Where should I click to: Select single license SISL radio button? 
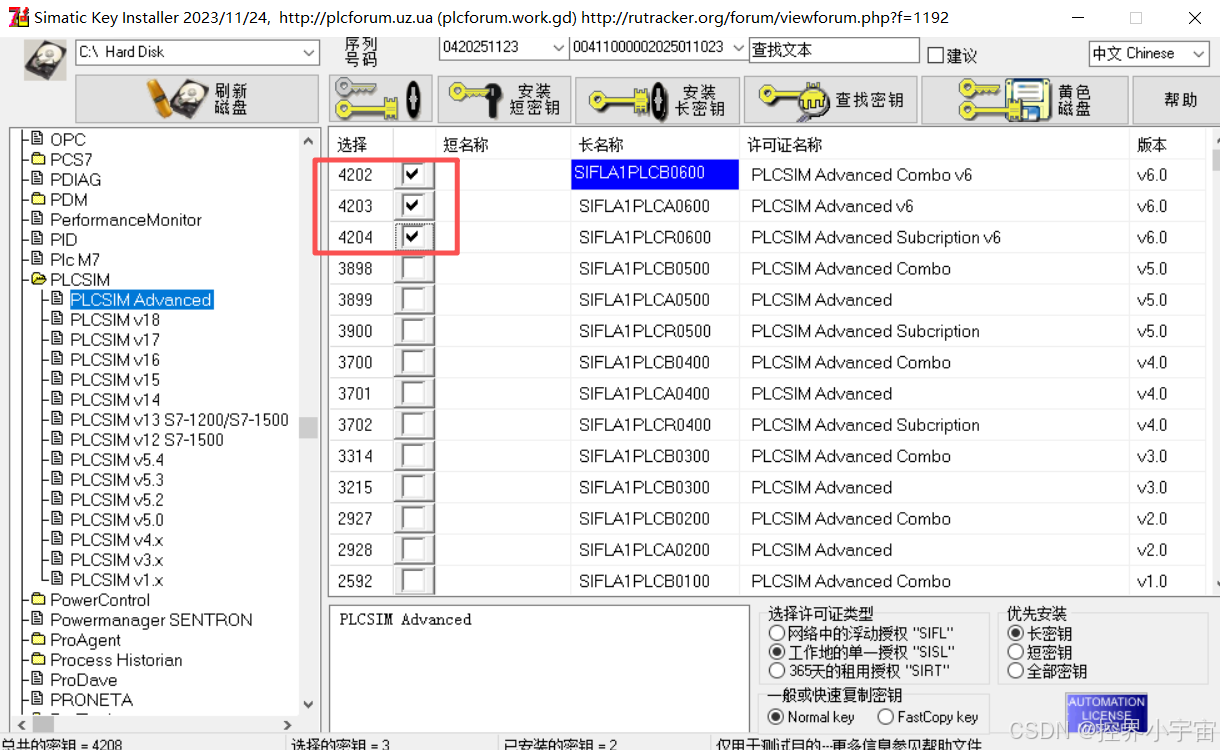776,652
